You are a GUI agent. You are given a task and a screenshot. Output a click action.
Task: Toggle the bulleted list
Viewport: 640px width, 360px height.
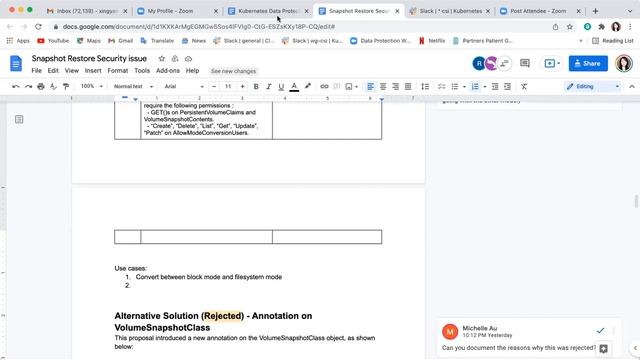coord(455,87)
